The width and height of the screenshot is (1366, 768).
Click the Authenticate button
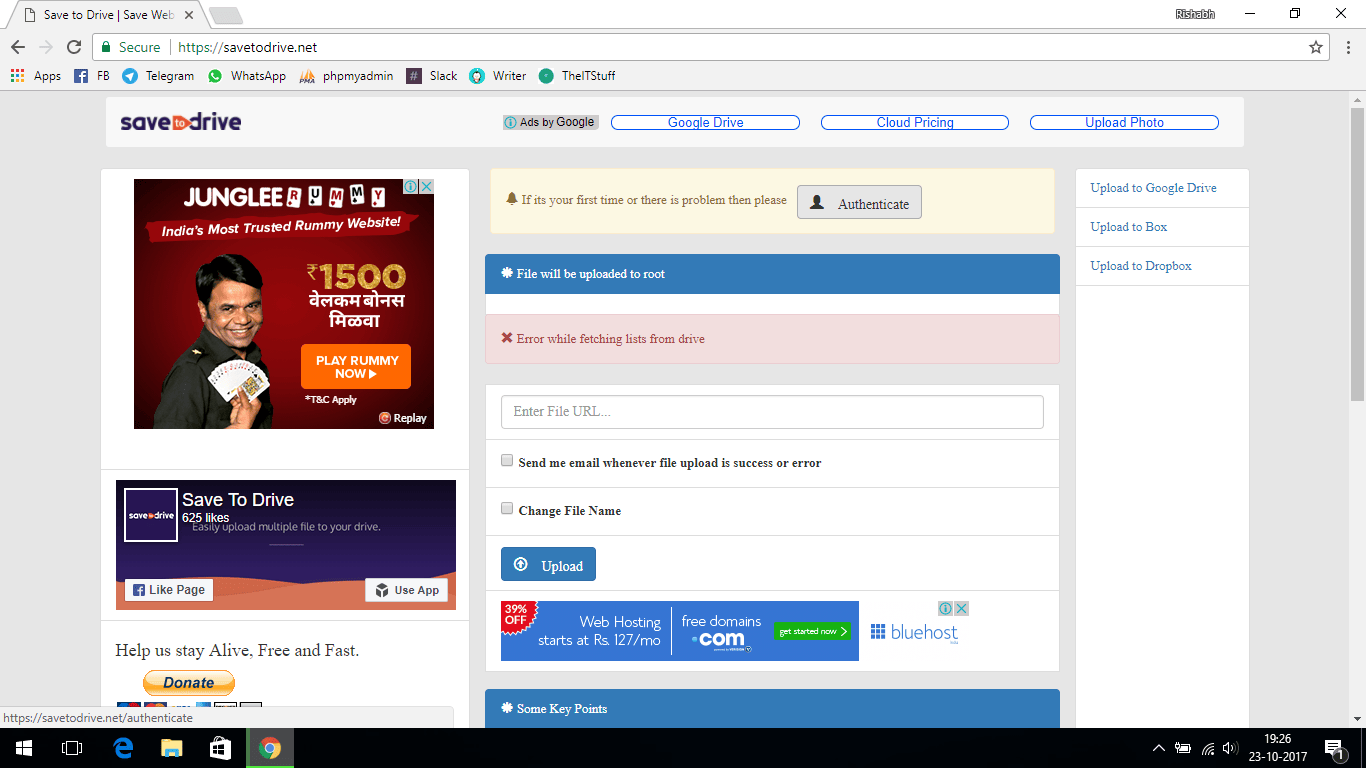859,202
